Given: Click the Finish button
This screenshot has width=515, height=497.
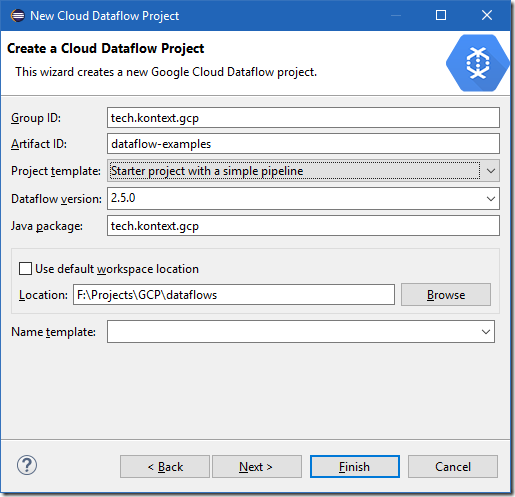Looking at the screenshot, I should (355, 467).
